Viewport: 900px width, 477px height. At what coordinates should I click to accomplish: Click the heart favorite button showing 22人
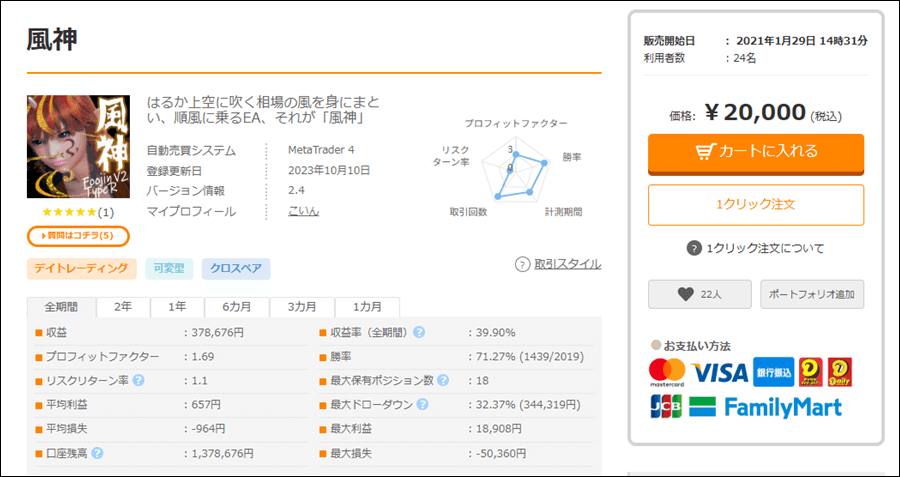[x=700, y=294]
